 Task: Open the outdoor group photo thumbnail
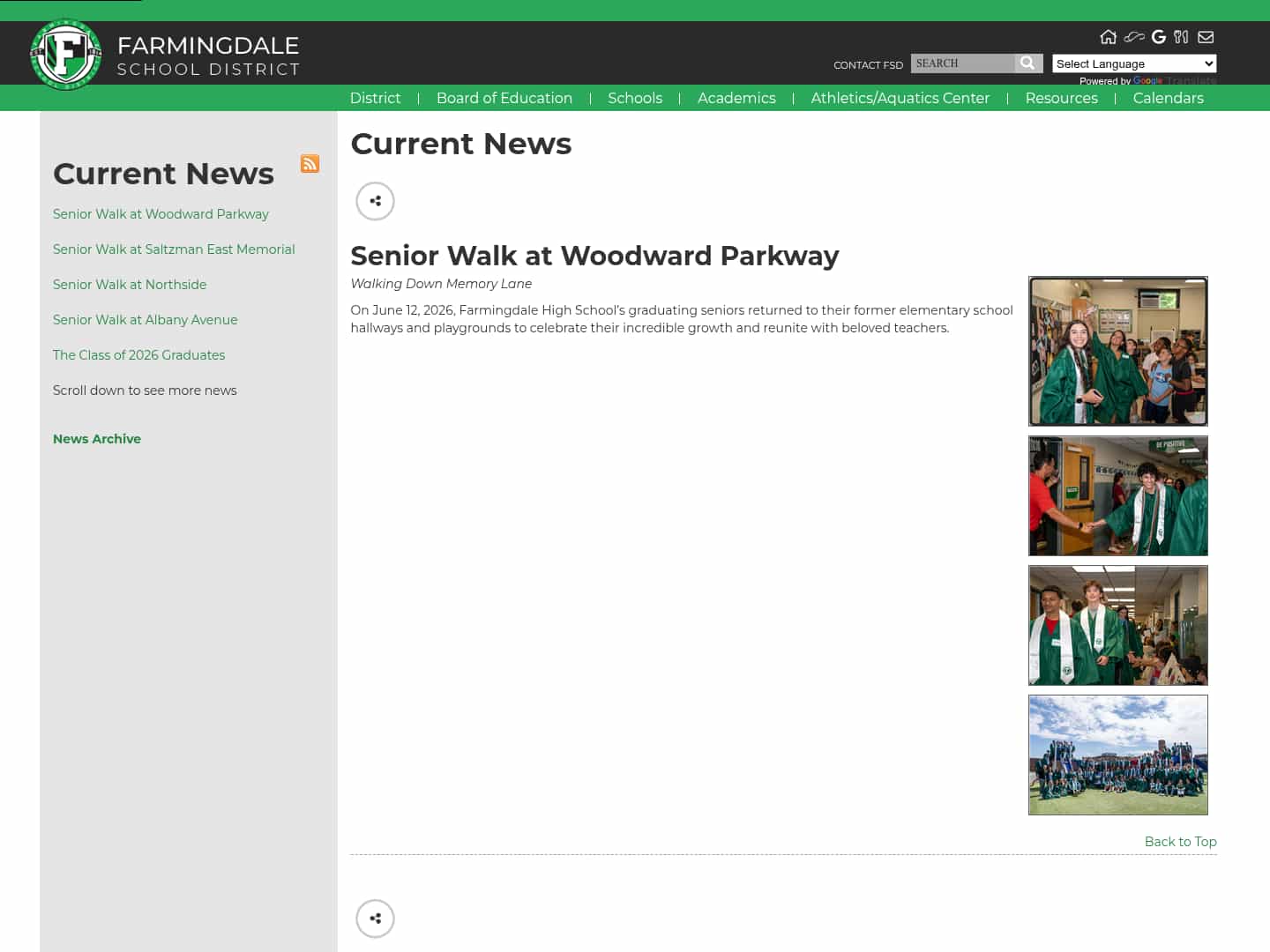(x=1118, y=755)
